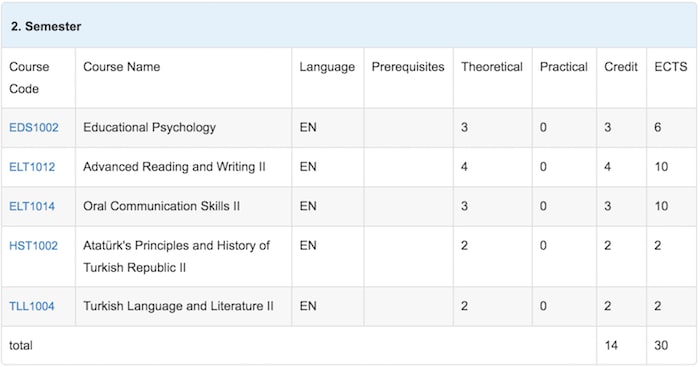Click the total credit value 14
The image size is (700, 367).
(x=611, y=346)
